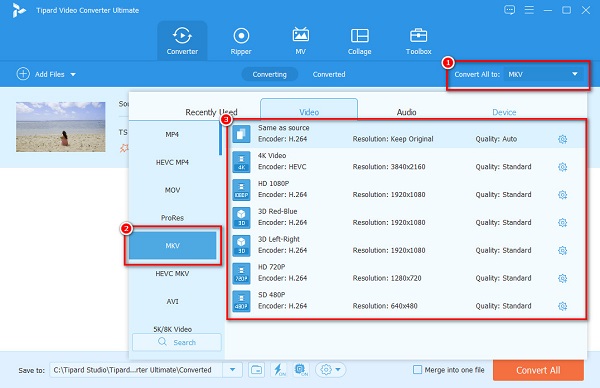600x388 pixels.
Task: Open the Toolbox module
Action: pyautogui.click(x=418, y=41)
